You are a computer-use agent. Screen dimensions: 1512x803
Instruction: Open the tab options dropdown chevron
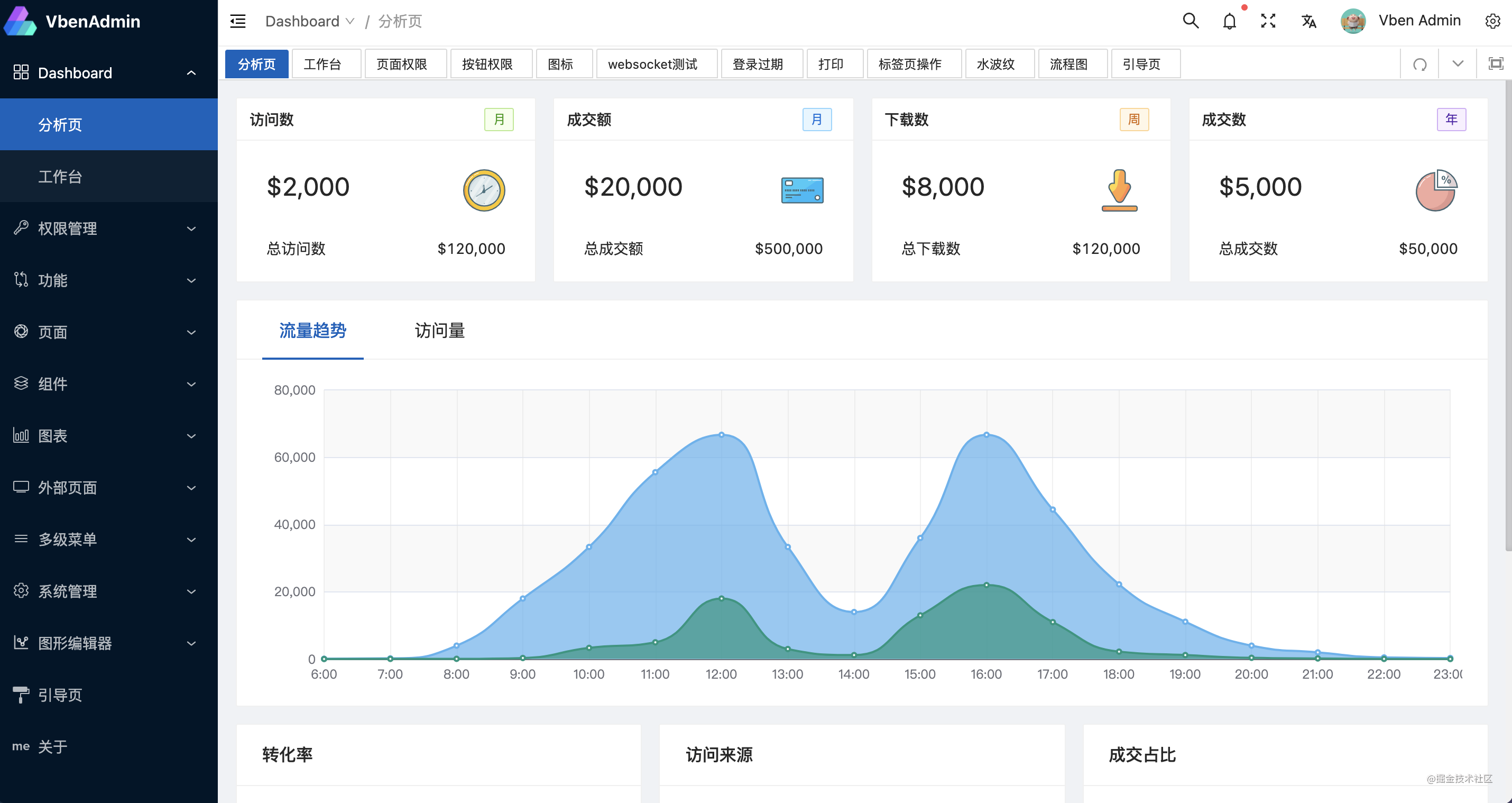[x=1458, y=64]
